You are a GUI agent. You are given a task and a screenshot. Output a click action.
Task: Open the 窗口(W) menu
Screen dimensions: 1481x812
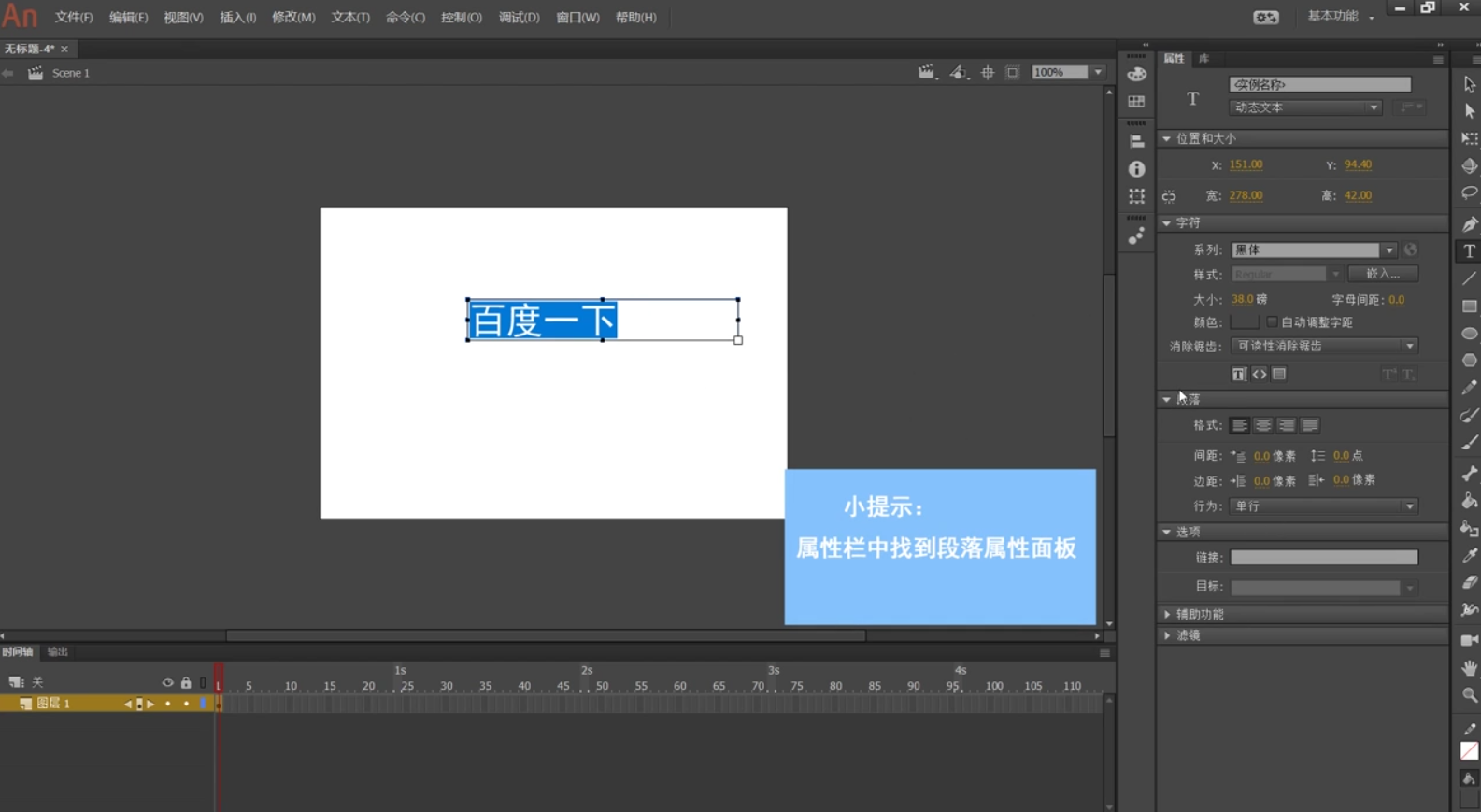[x=577, y=18]
